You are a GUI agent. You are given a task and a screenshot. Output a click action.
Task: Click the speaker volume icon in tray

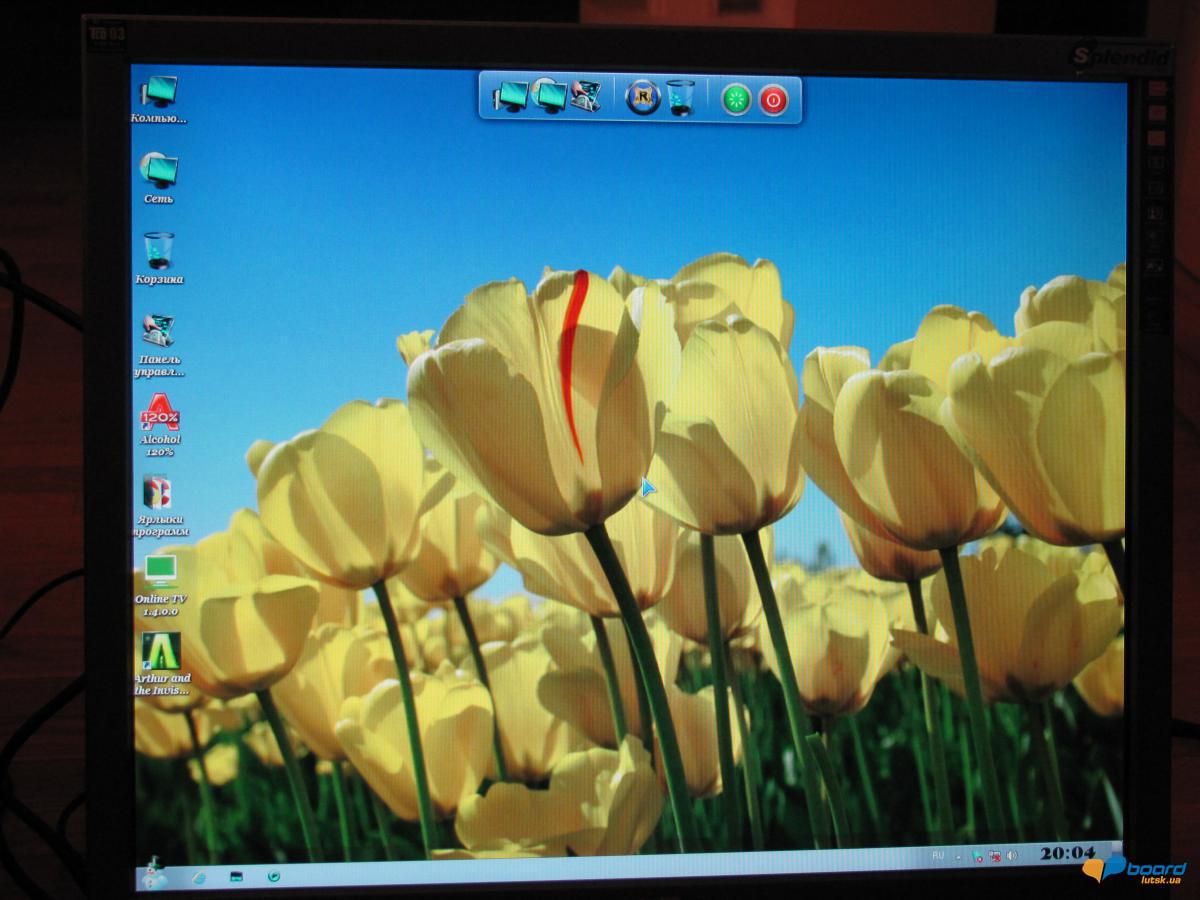[x=1011, y=856]
